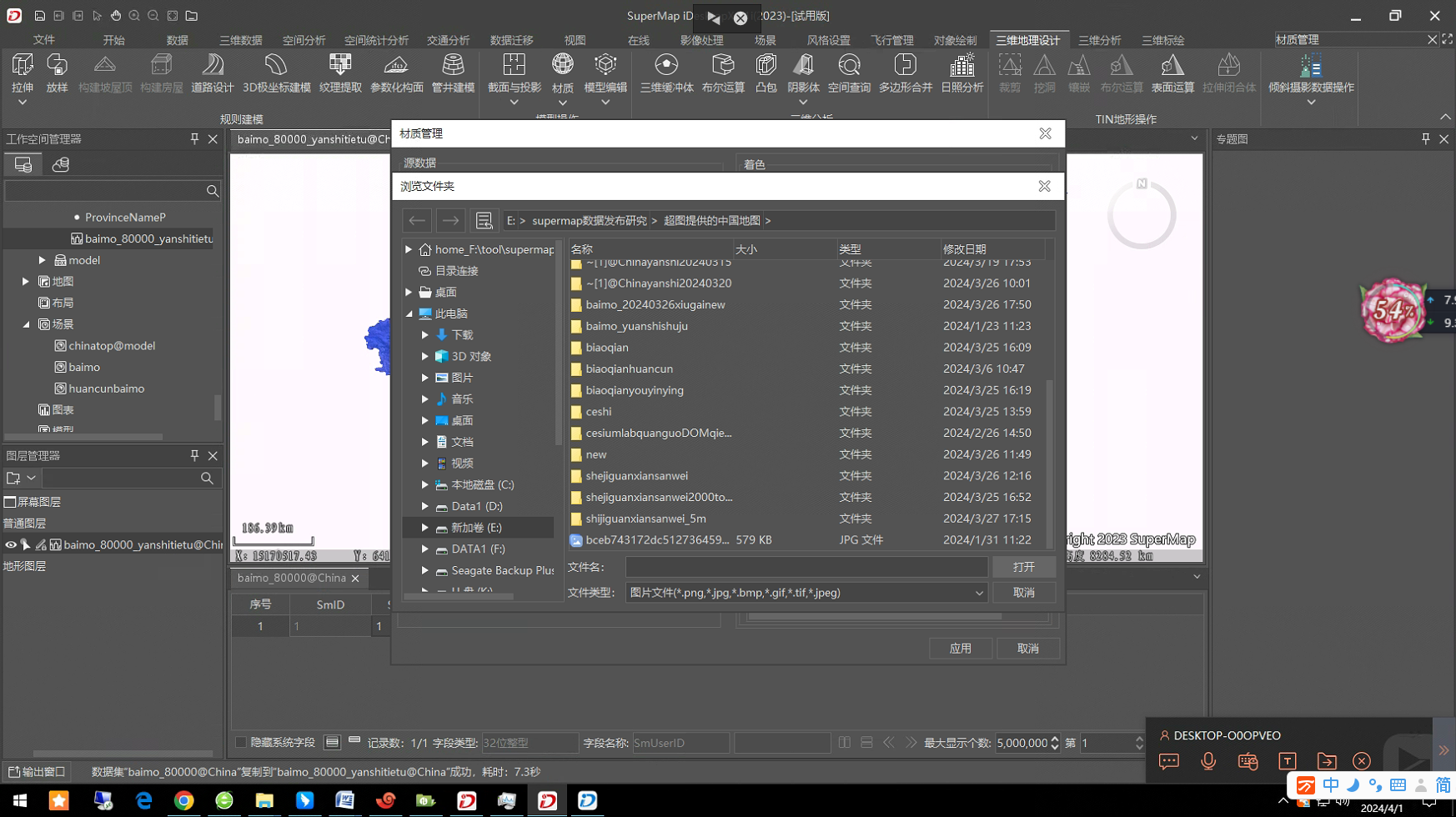Open the 文件类型 dropdown
This screenshot has height=817, width=1456.
click(979, 593)
